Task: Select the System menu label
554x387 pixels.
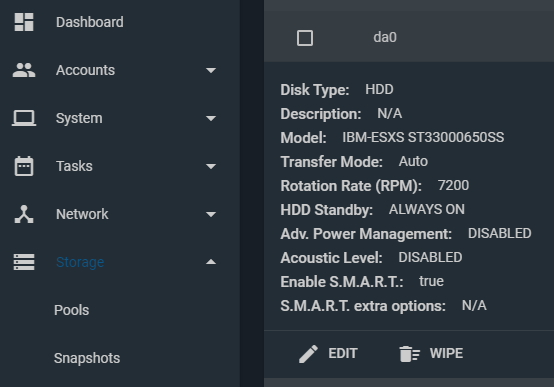Action: click(x=79, y=118)
